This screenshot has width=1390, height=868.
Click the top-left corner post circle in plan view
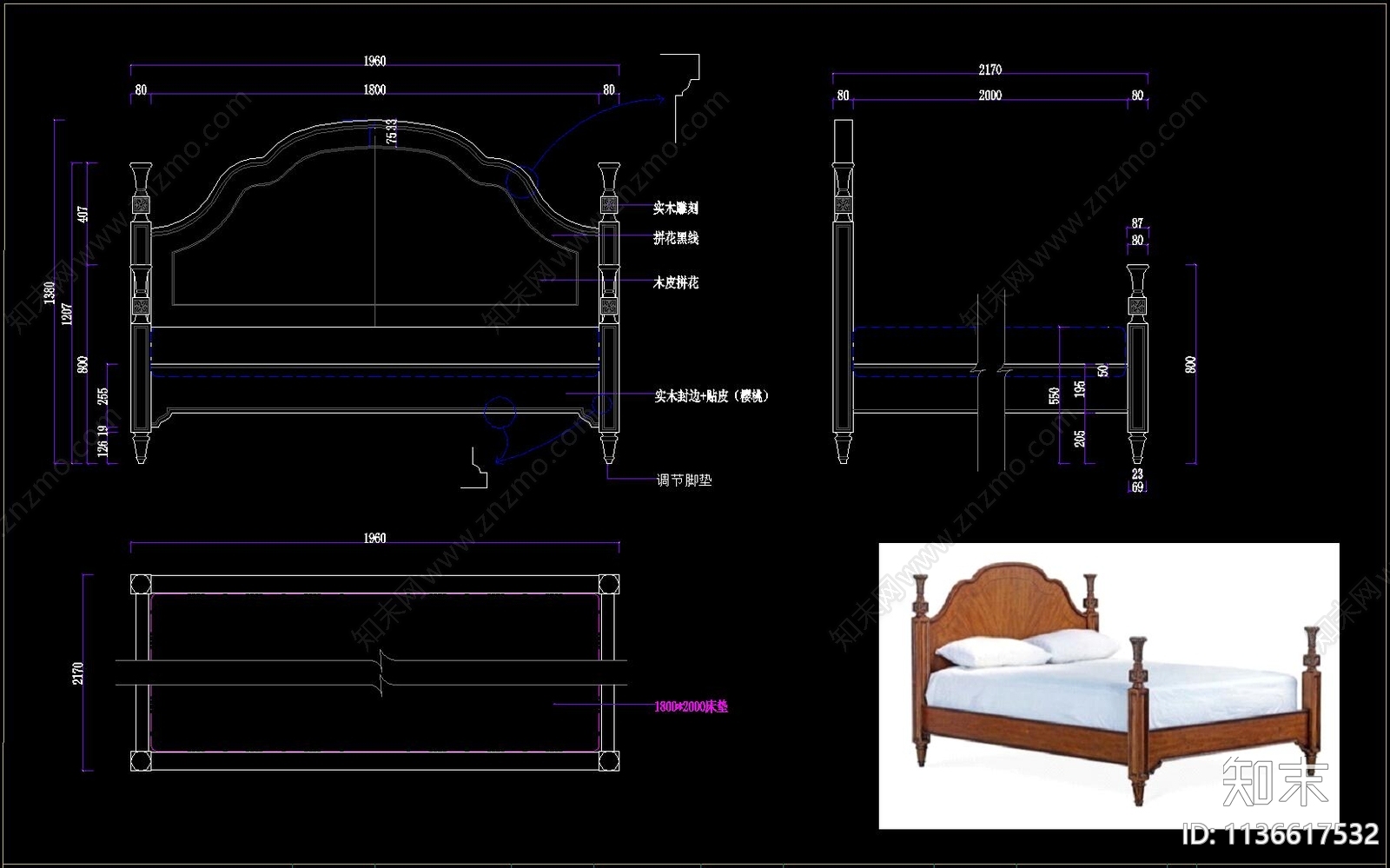pyautogui.click(x=140, y=583)
